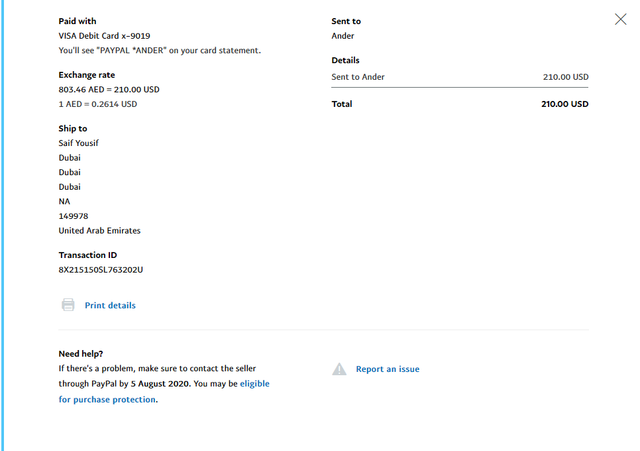
Task: Close the transaction details panel
Action: click(620, 19)
